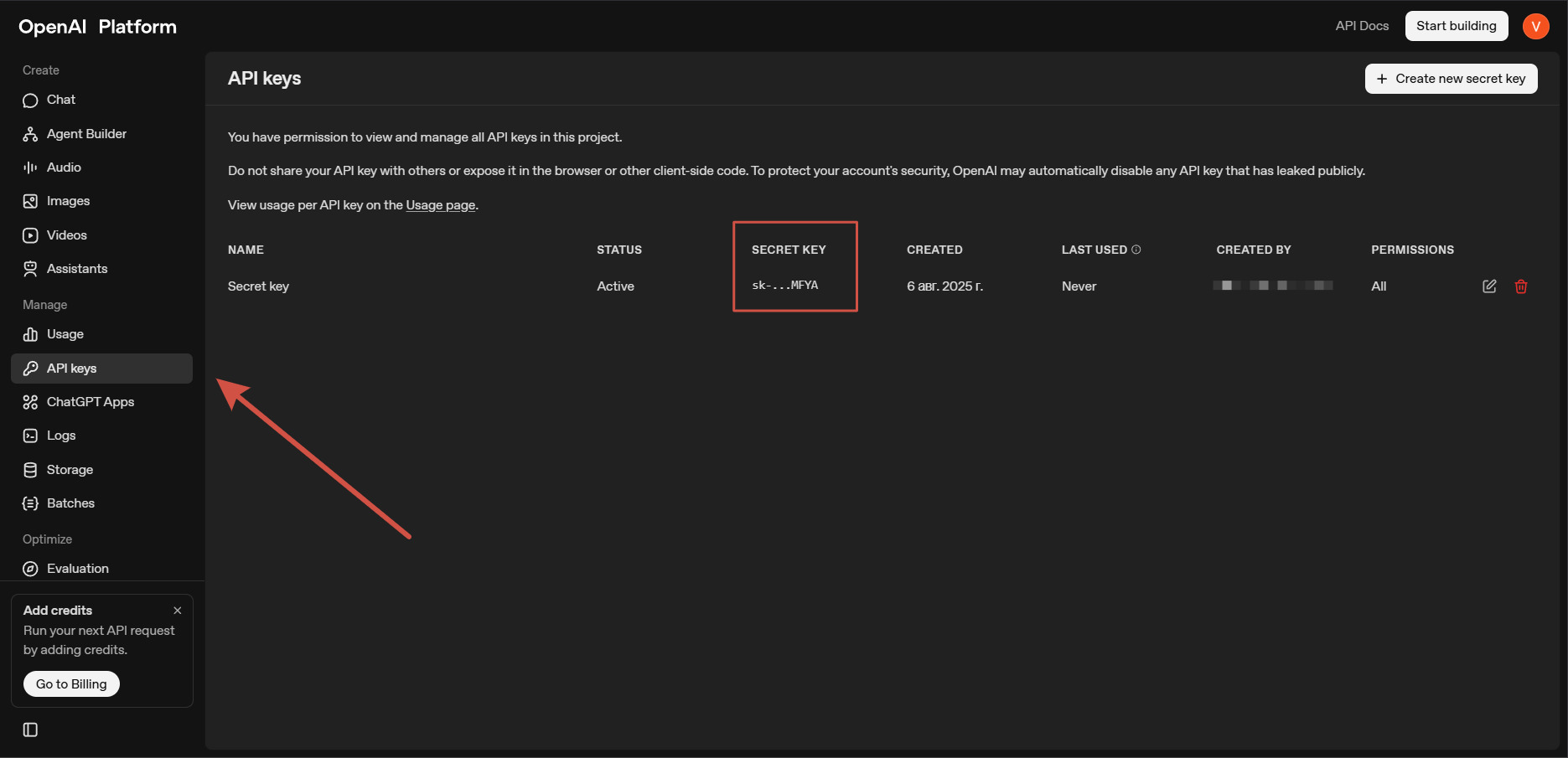1568x758 pixels.
Task: Click Start building button
Action: [x=1457, y=26]
